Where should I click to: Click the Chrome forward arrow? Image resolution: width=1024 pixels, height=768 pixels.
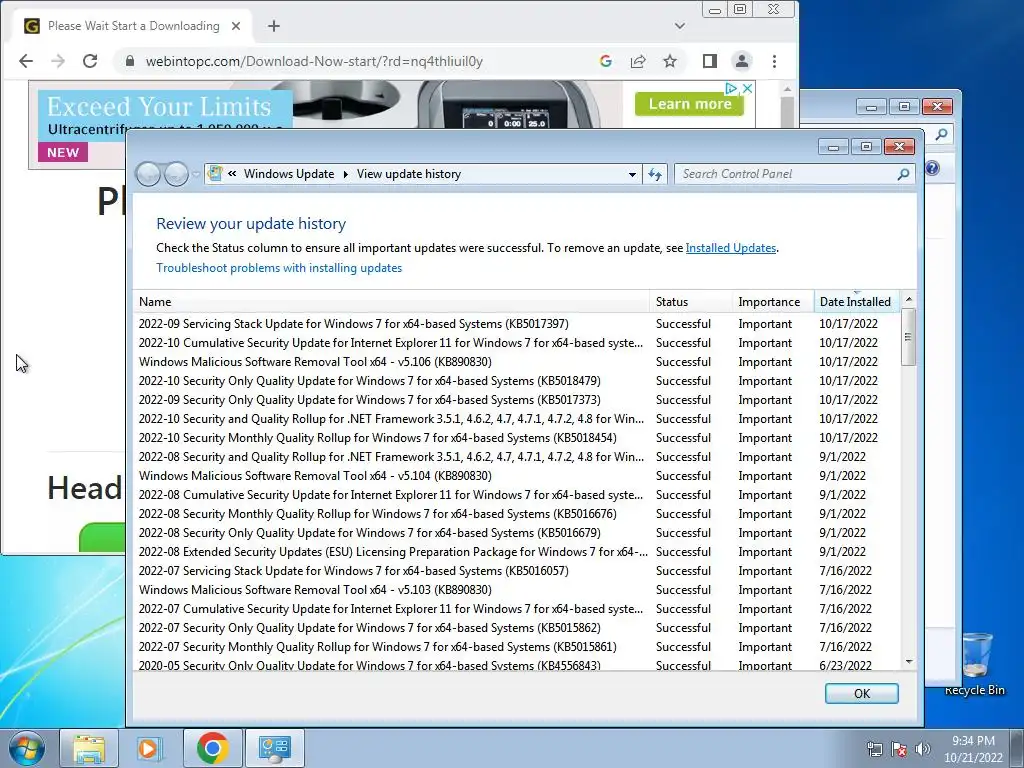(58, 61)
